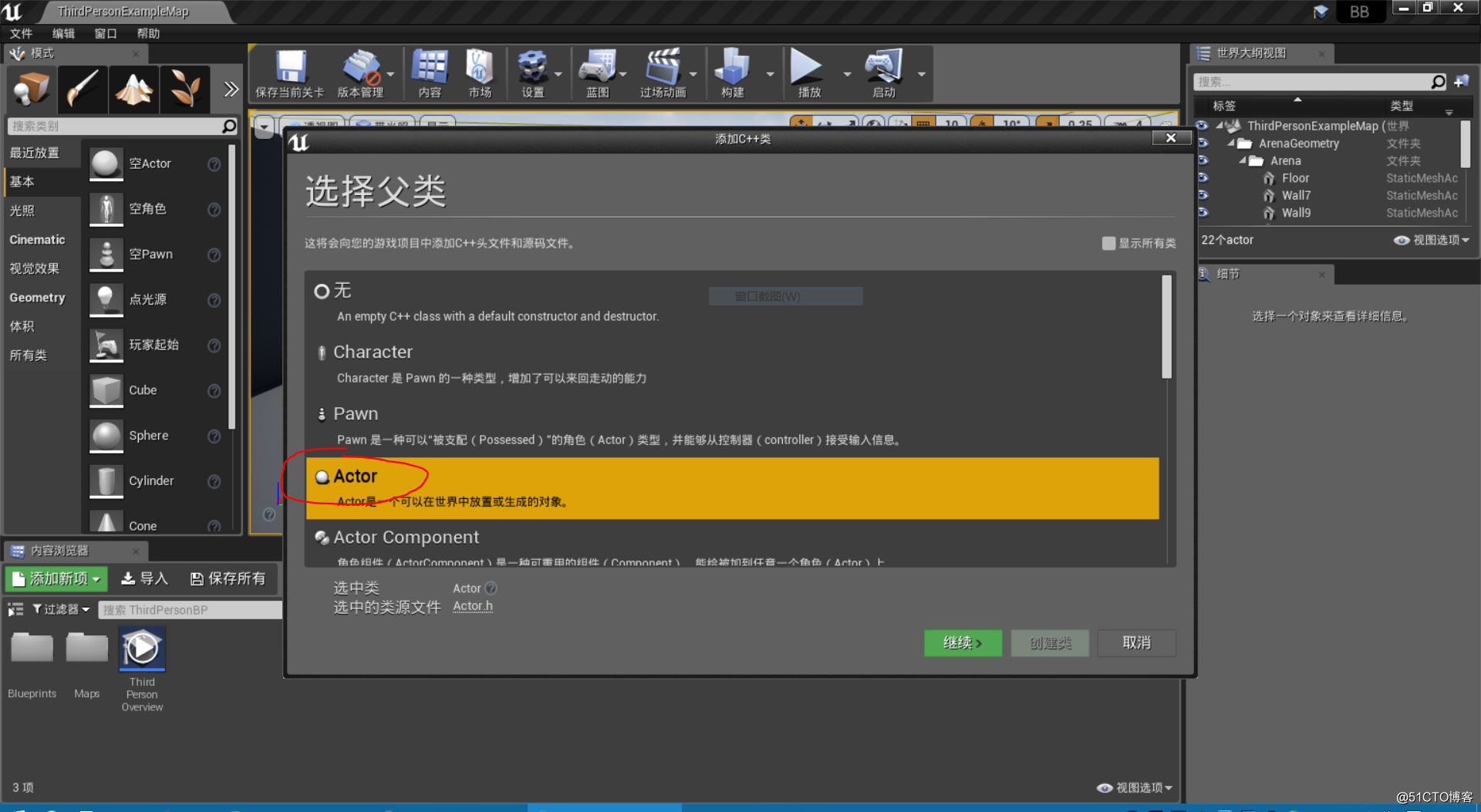Image resolution: width=1481 pixels, height=812 pixels.
Task: Select the Place mode icon
Action: coord(32,89)
